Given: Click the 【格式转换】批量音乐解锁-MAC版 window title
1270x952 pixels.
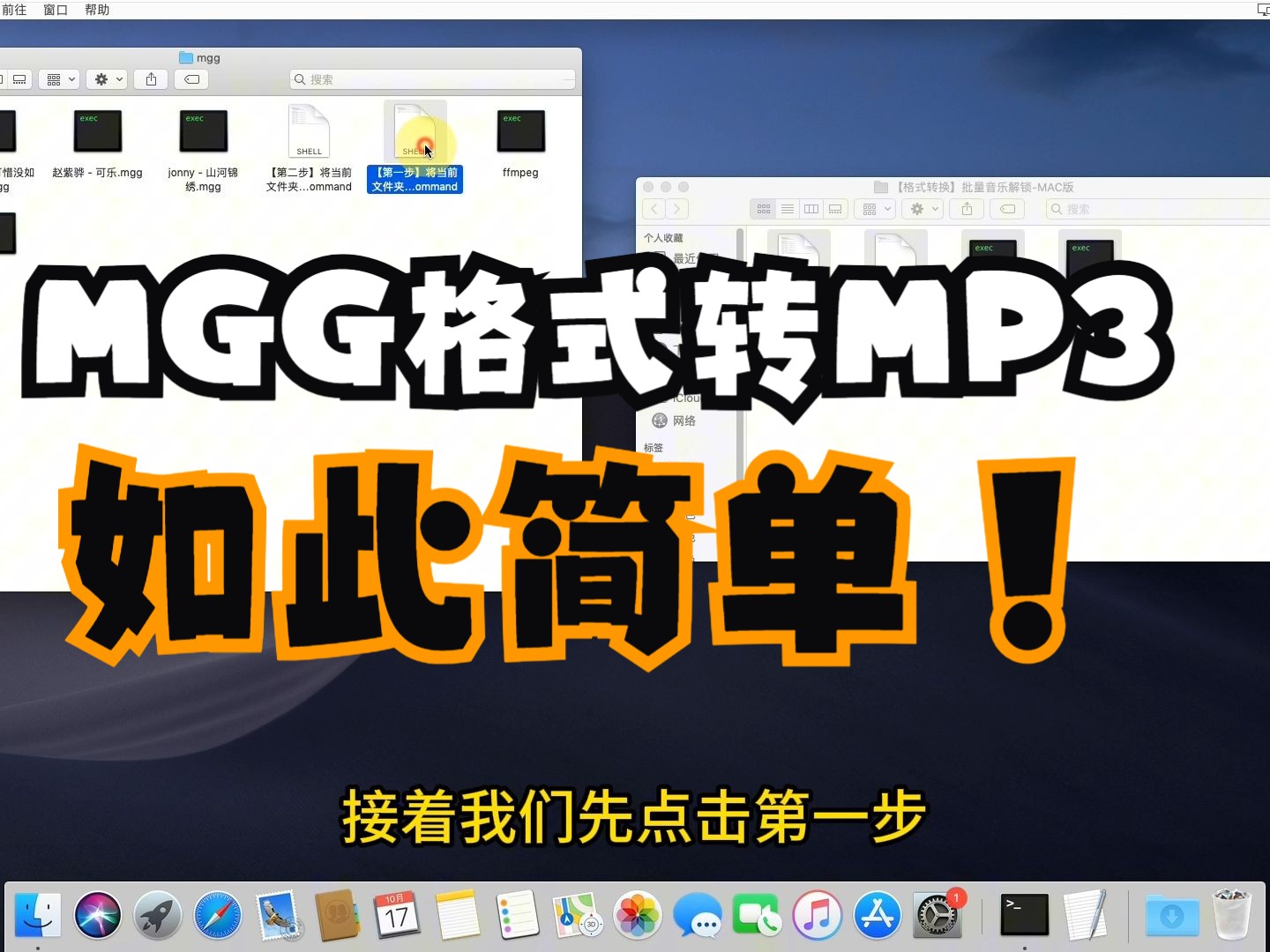Looking at the screenshot, I should (974, 187).
